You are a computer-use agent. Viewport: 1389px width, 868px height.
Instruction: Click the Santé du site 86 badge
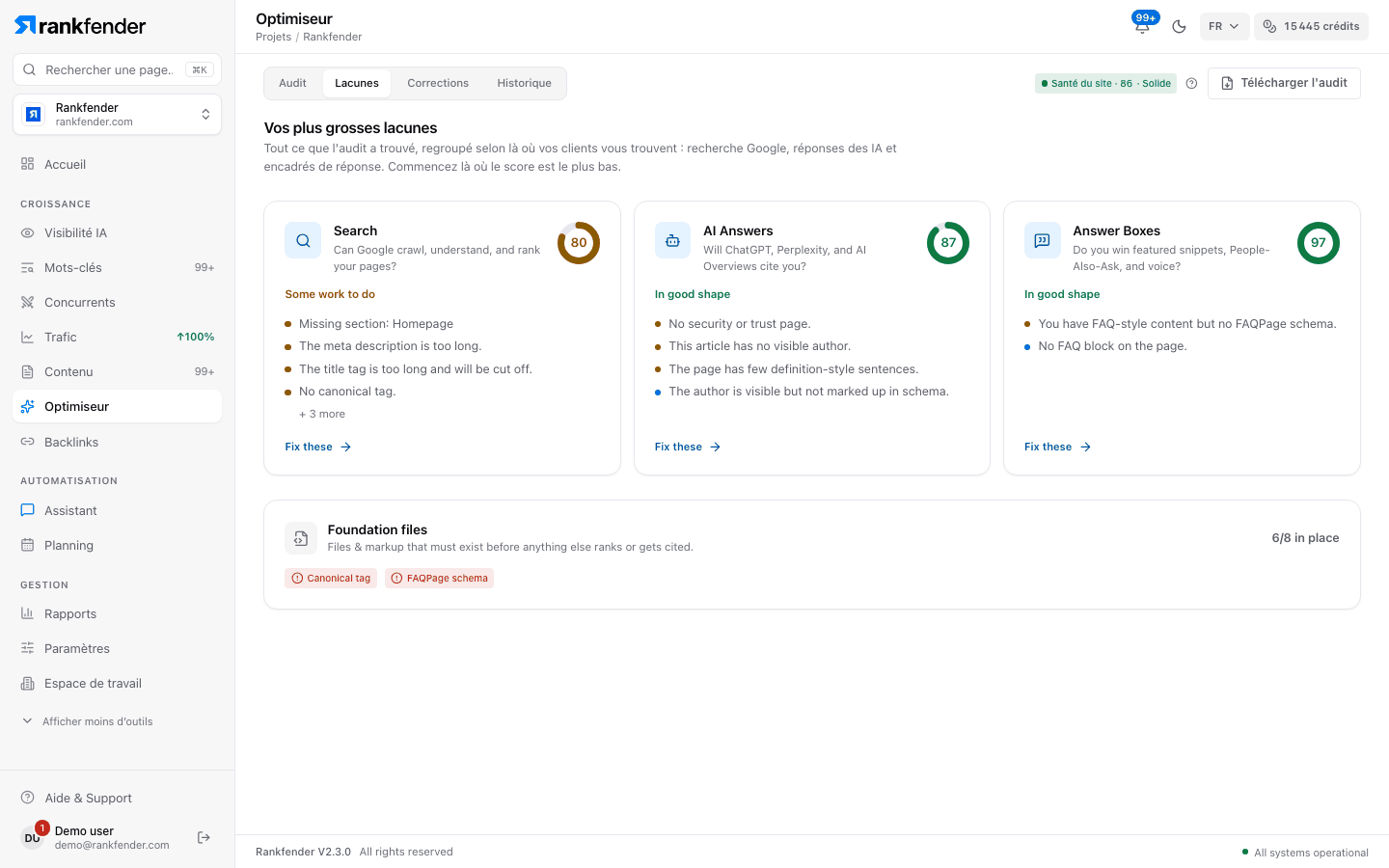coord(1105,83)
